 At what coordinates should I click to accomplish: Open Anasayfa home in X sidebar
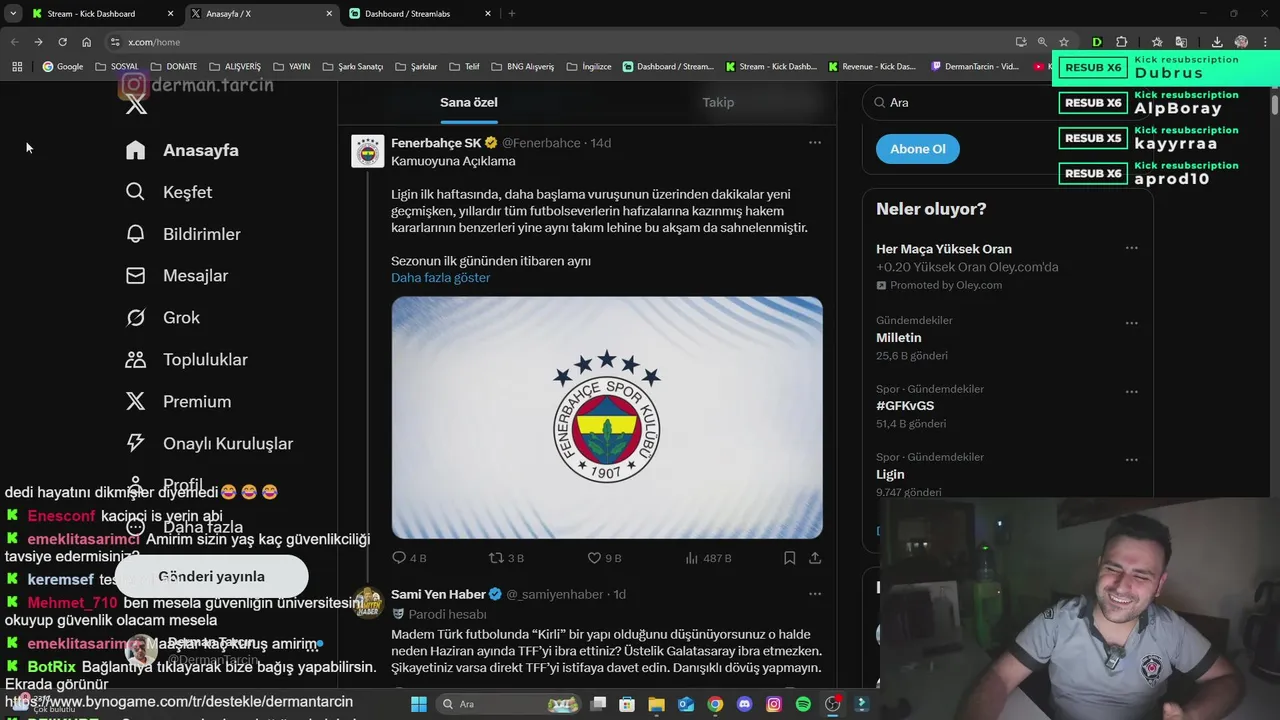[182, 150]
